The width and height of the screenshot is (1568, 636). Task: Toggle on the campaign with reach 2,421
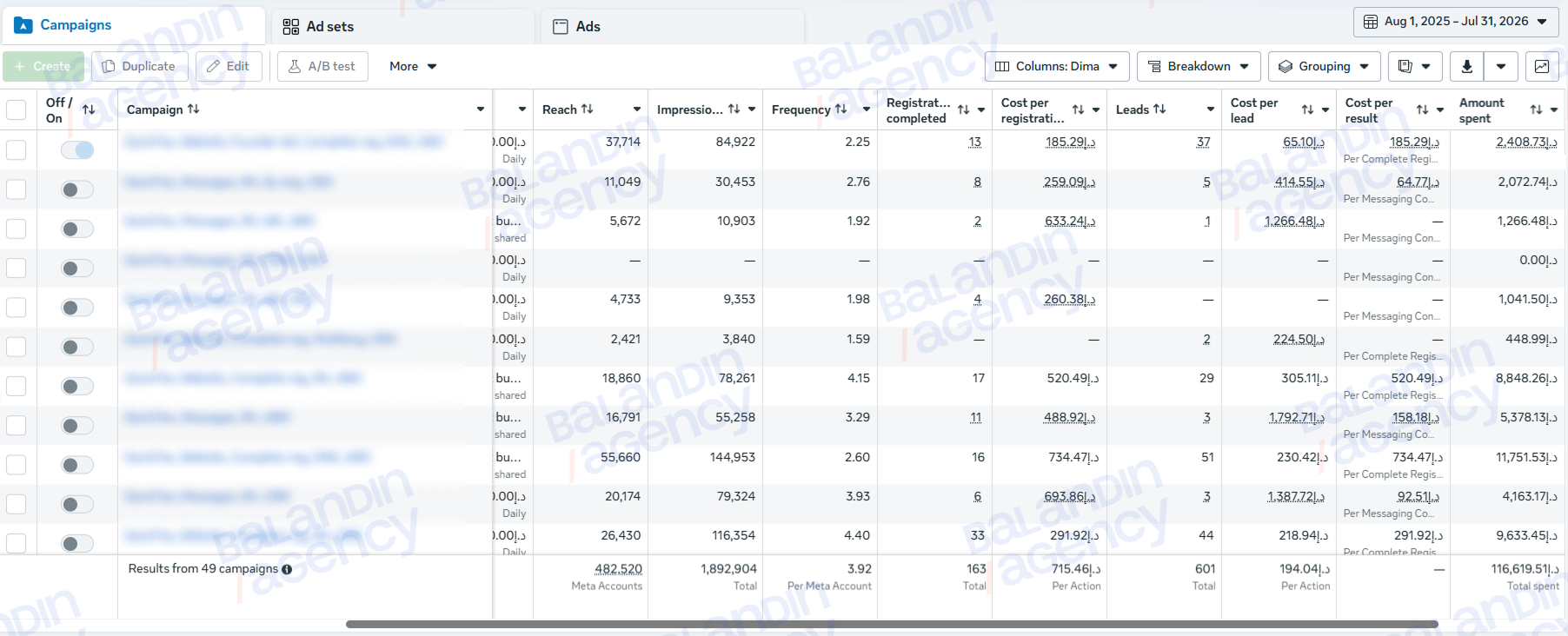pos(77,348)
